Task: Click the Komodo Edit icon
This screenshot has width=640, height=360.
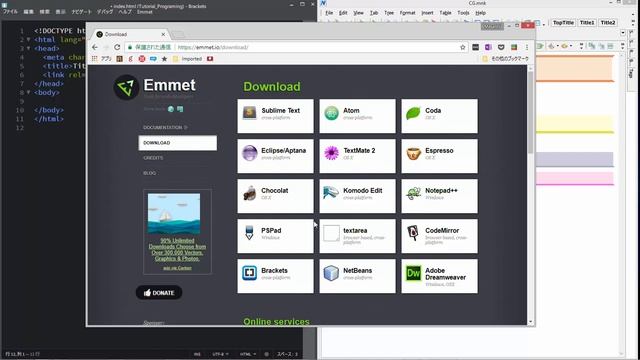Action: point(331,193)
